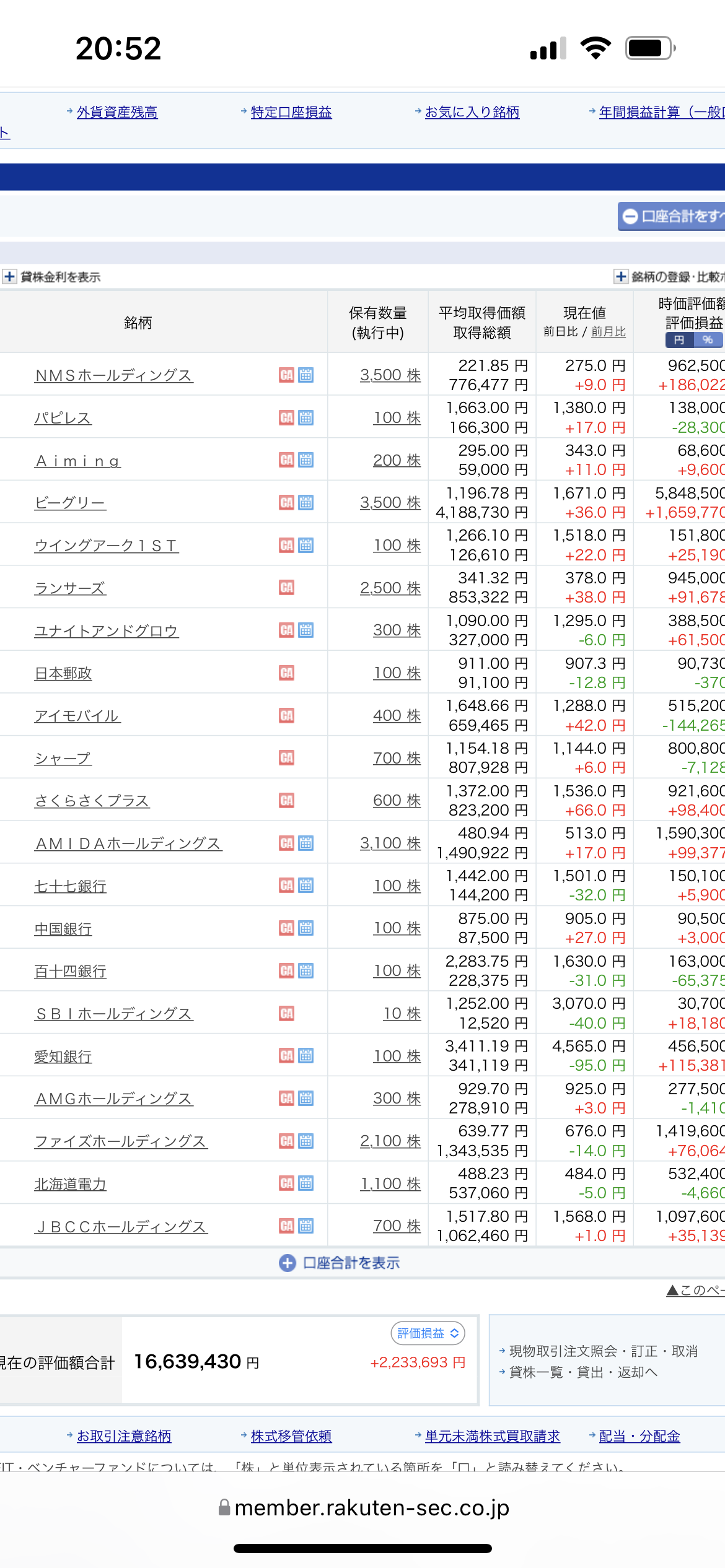This screenshot has height=1568, width=725.
Task: Click the CA icon for SBIホールディングス
Action: click(x=286, y=1013)
